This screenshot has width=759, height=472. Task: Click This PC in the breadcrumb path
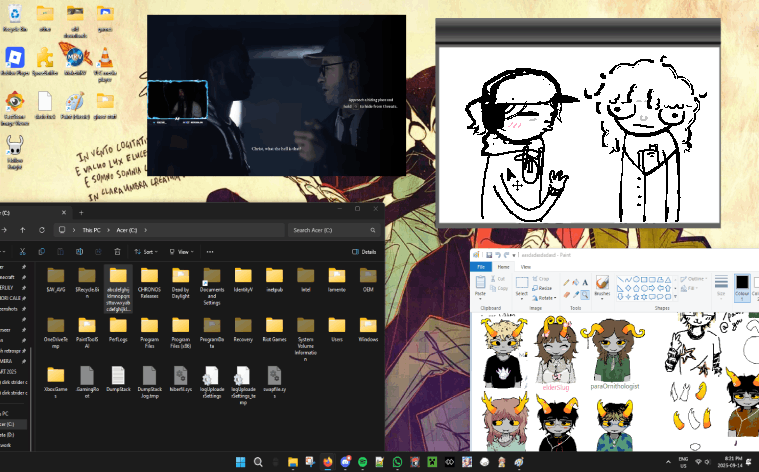91,230
